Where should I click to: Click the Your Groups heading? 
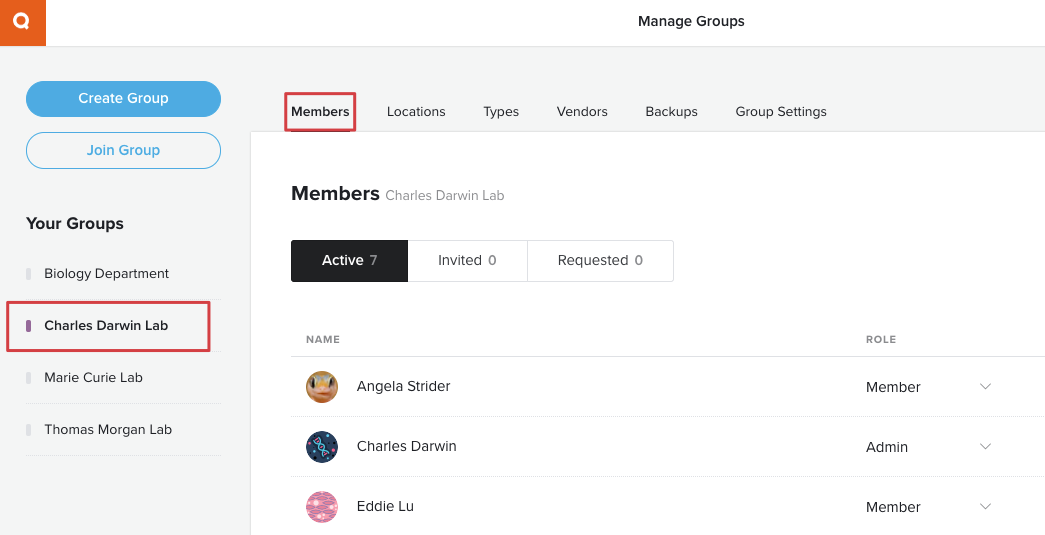pos(75,224)
